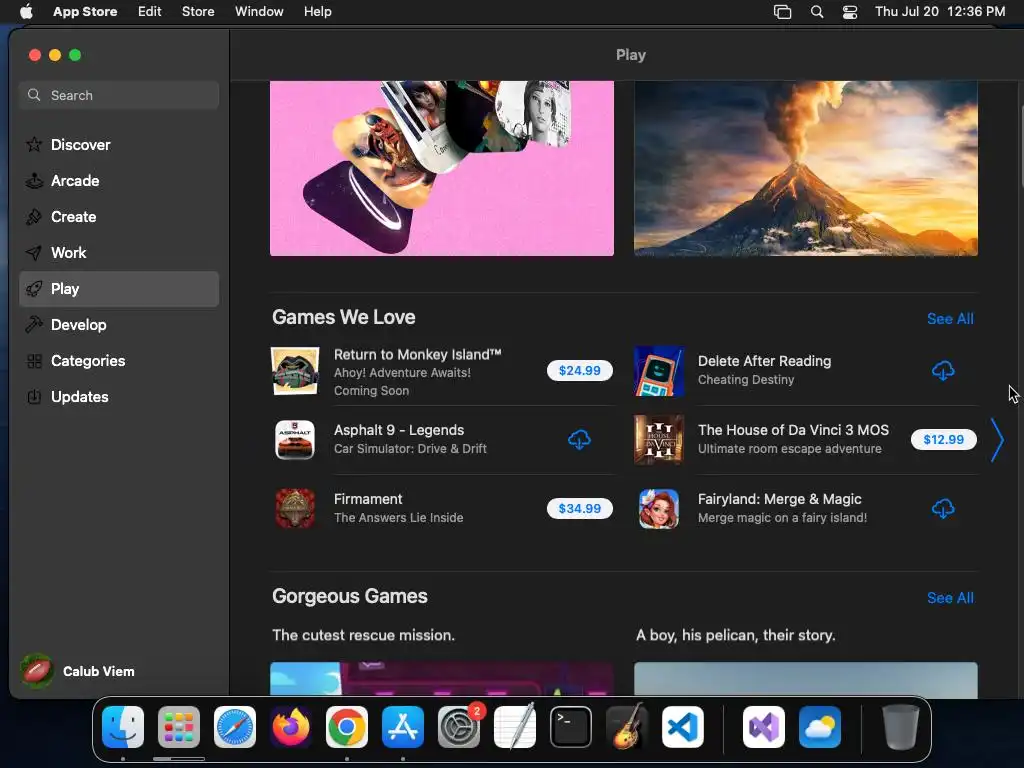The width and height of the screenshot is (1024, 768).
Task: Open the Help menu
Action: pos(317,12)
